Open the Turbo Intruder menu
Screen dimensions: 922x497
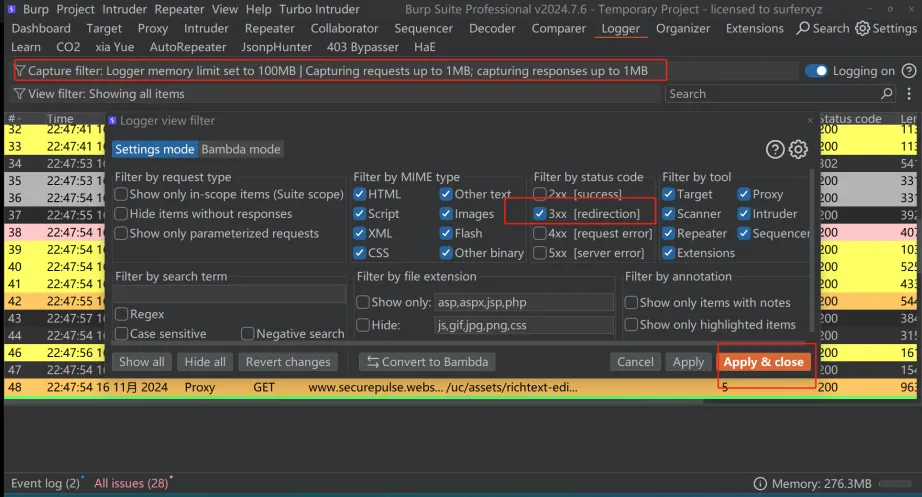coord(319,9)
